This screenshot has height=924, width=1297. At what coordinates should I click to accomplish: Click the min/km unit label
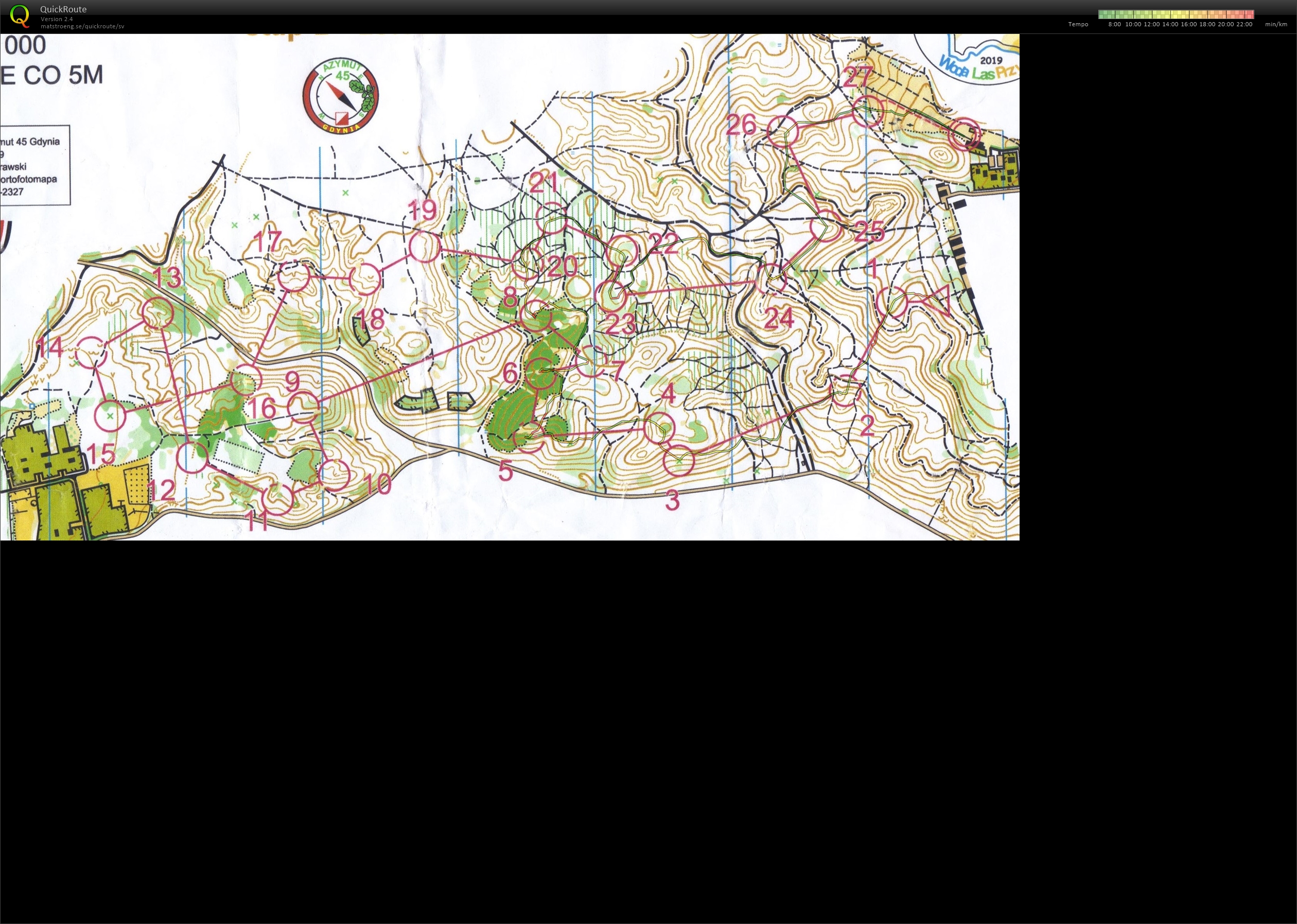pyautogui.click(x=1276, y=25)
